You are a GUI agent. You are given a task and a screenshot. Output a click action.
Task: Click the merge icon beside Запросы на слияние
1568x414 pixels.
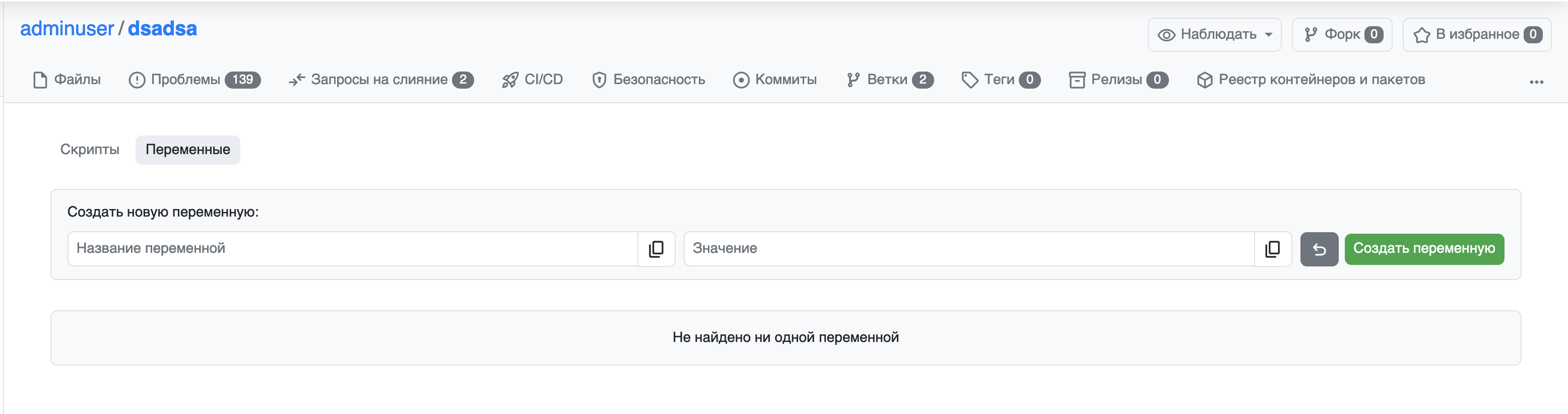click(296, 80)
